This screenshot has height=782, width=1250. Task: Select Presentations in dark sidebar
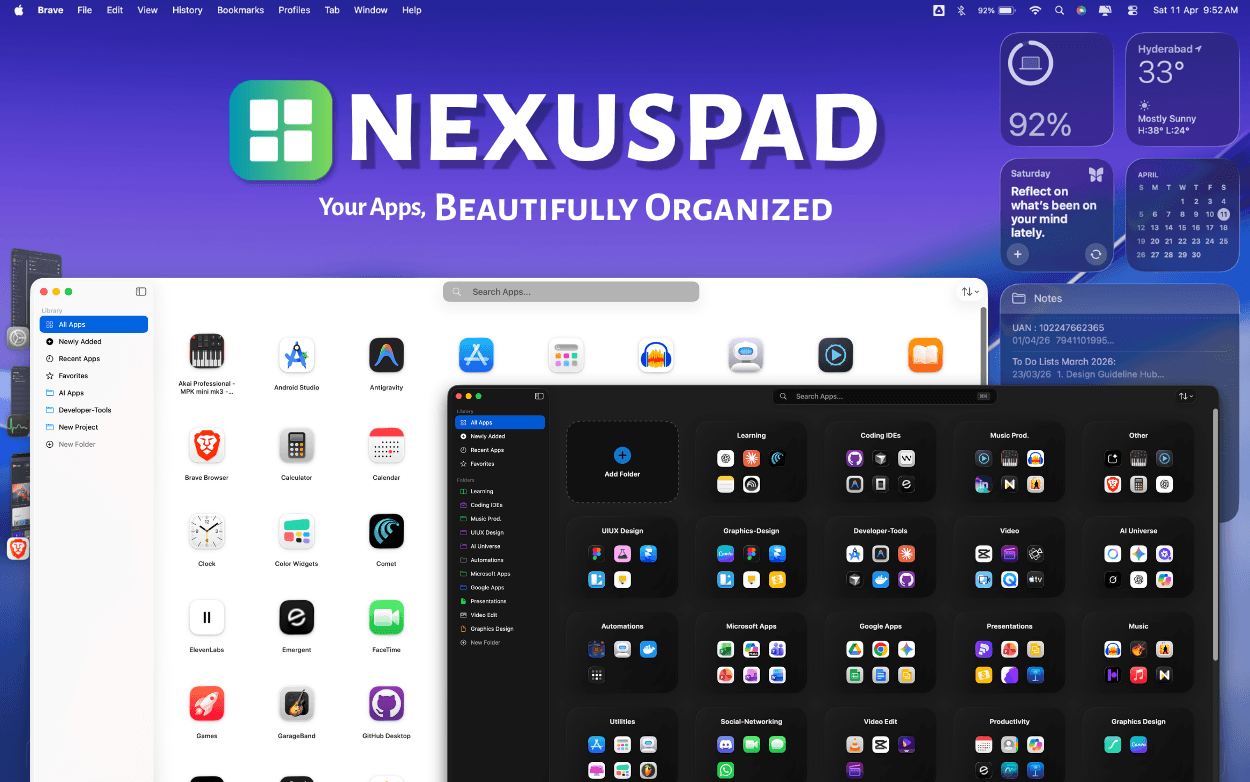pyautogui.click(x=499, y=601)
